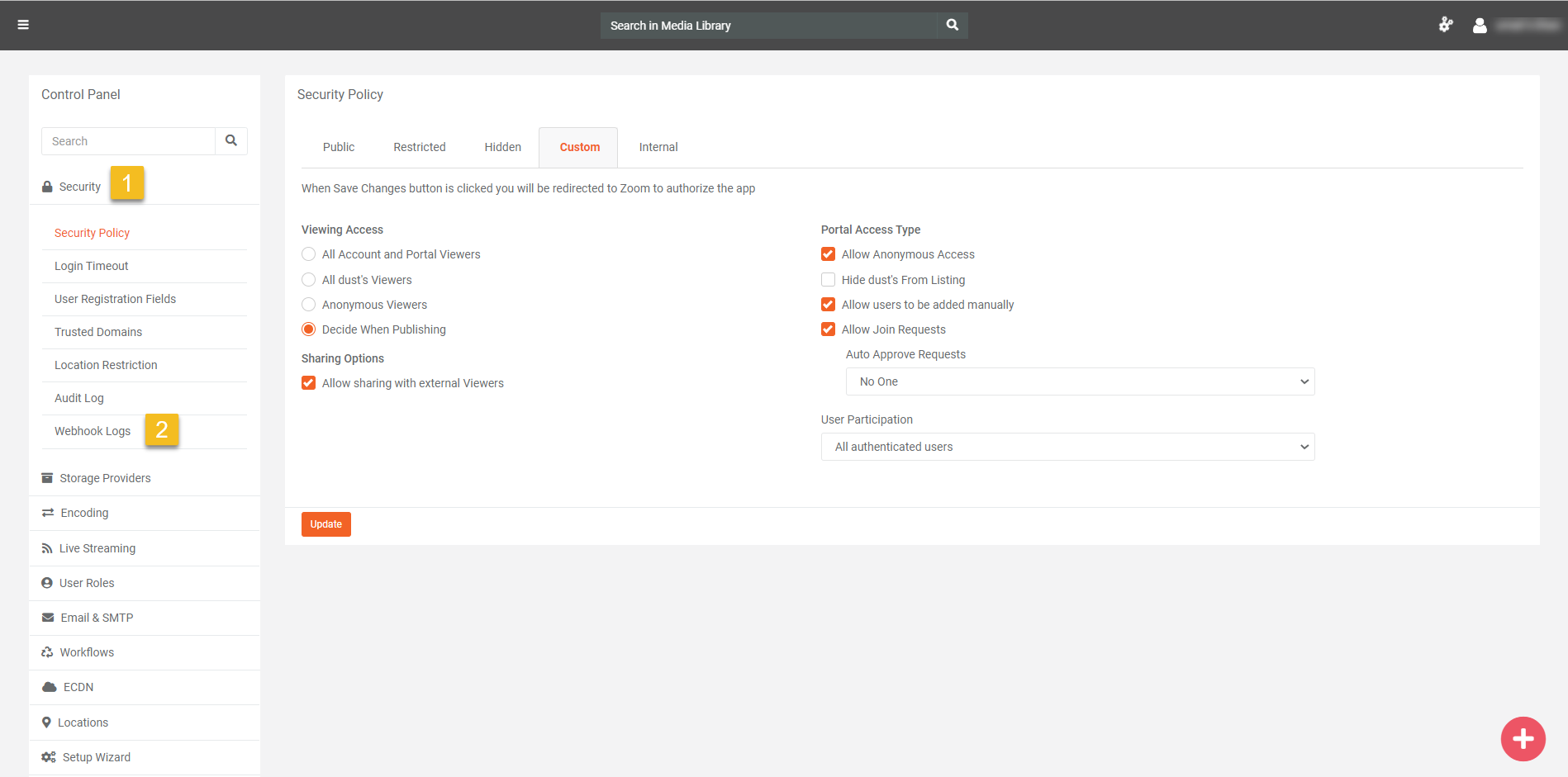Click the red plus floating button
The image size is (1568, 777).
coord(1523,739)
